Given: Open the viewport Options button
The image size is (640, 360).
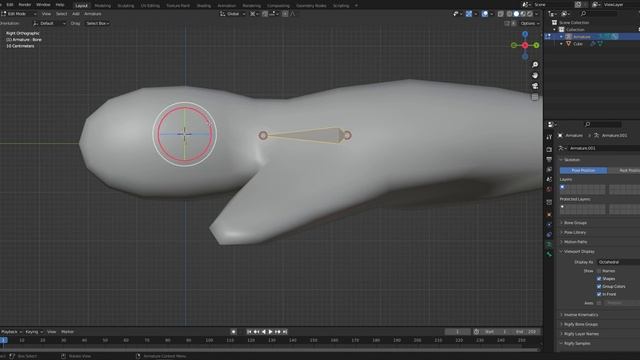Looking at the screenshot, I should pos(530,24).
